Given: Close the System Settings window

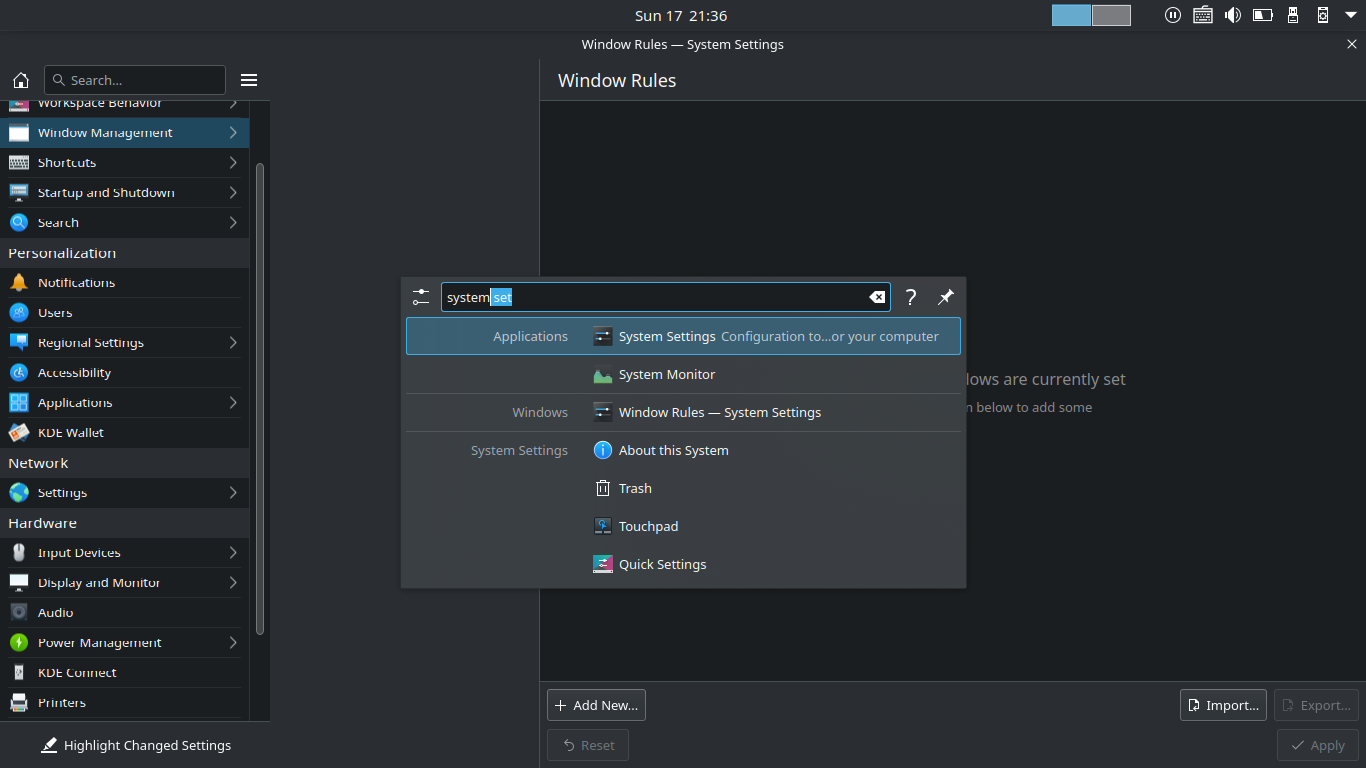Looking at the screenshot, I should [1352, 44].
